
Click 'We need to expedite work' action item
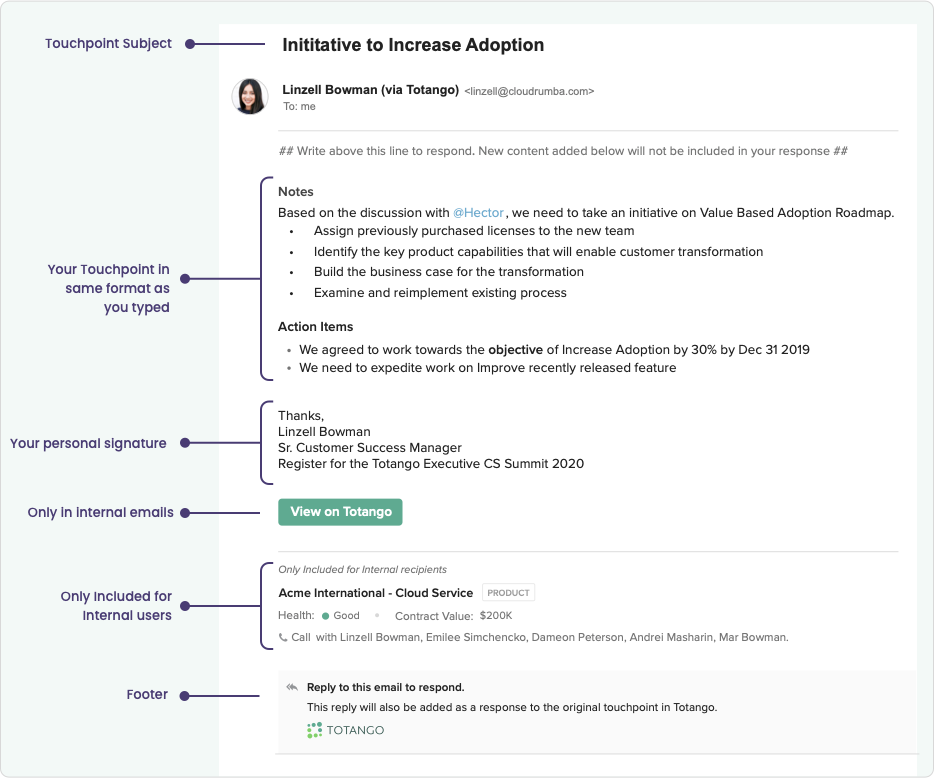coord(487,368)
